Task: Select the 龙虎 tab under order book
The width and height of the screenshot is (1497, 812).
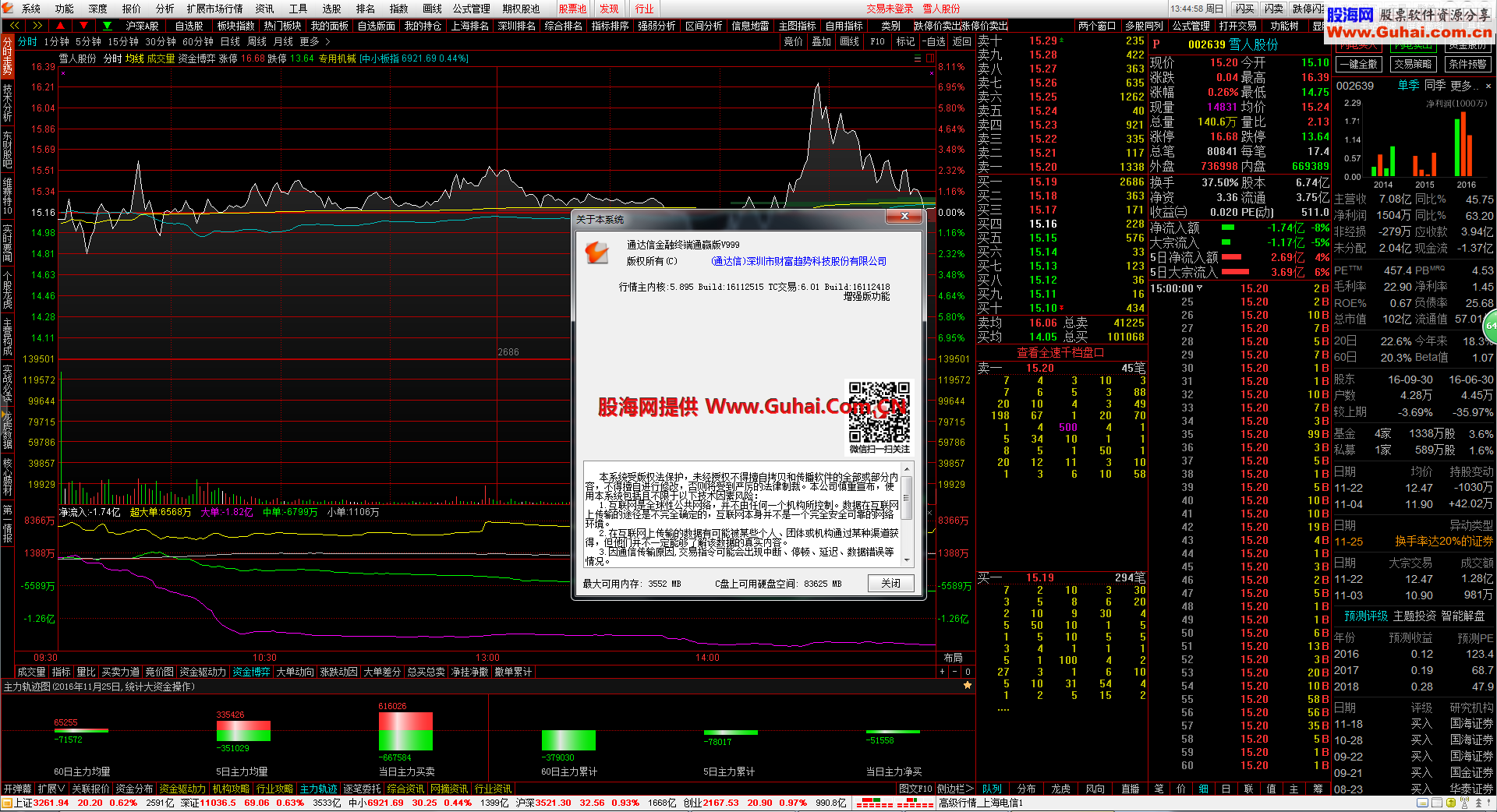Action: [1060, 789]
